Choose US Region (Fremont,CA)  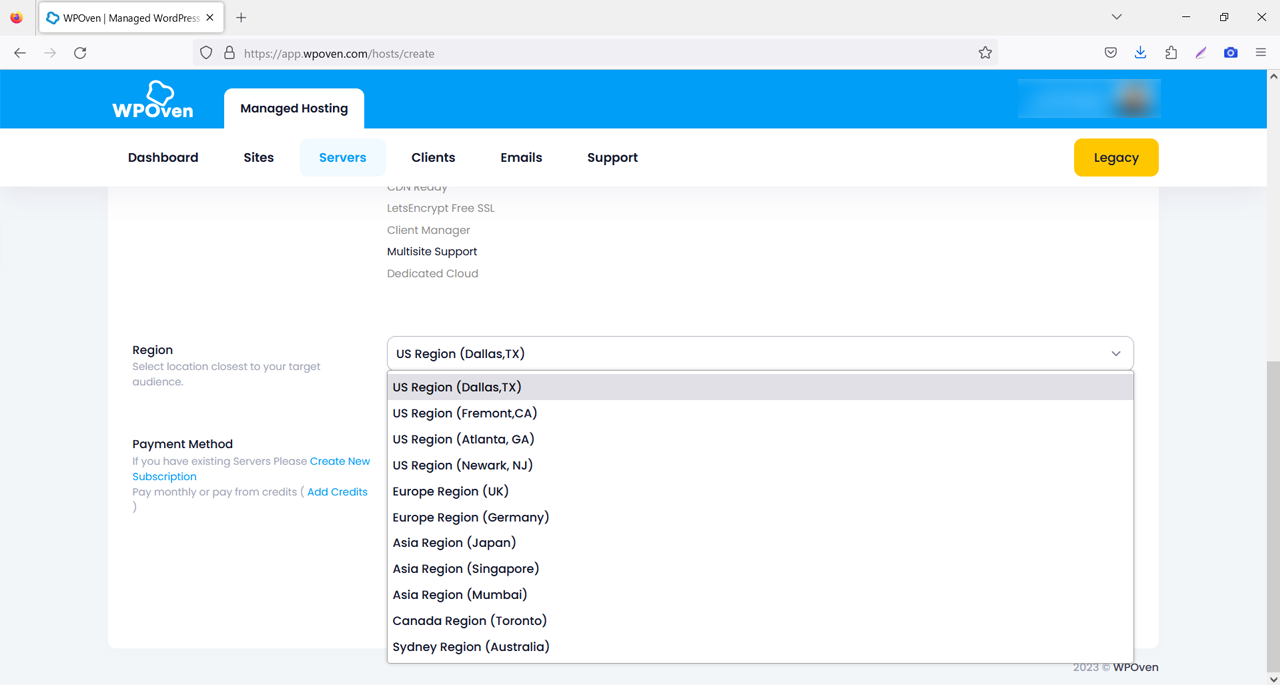(760, 413)
